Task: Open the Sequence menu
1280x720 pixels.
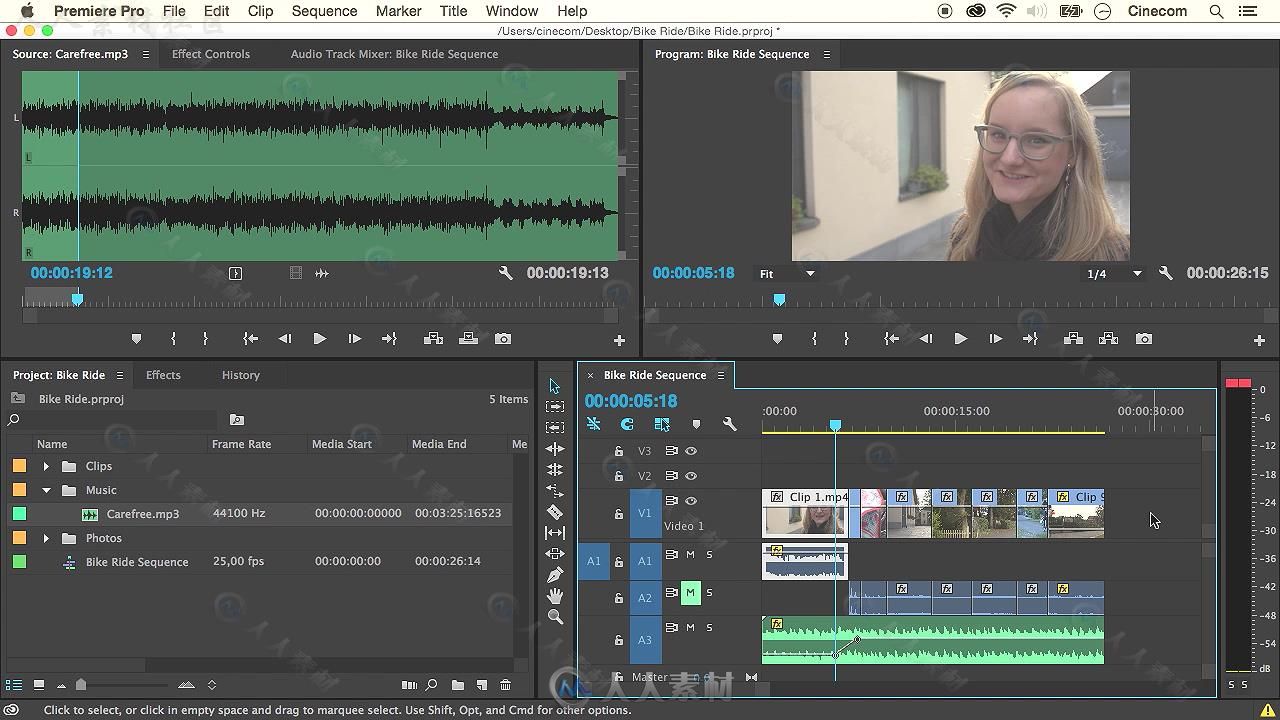Action: (324, 11)
